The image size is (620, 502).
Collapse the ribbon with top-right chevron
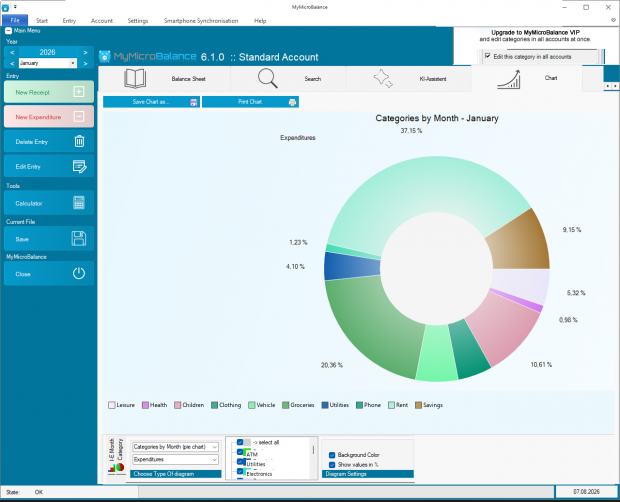pos(613,20)
